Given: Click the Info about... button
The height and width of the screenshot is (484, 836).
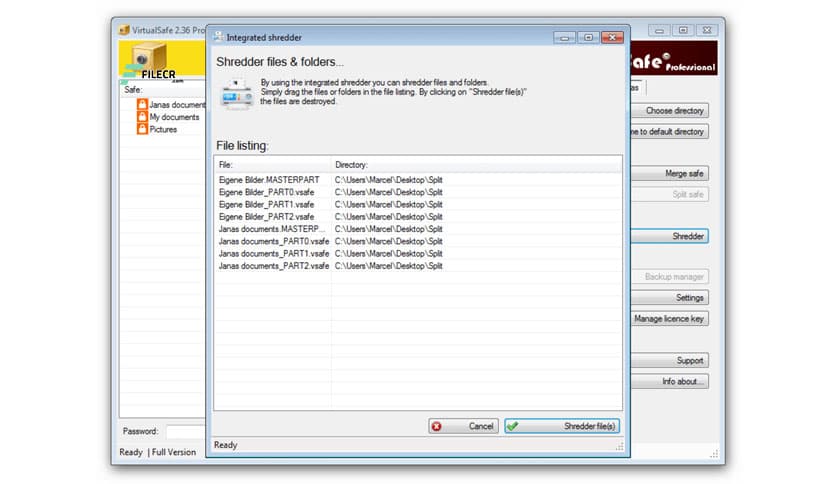Looking at the screenshot, I should [670, 382].
